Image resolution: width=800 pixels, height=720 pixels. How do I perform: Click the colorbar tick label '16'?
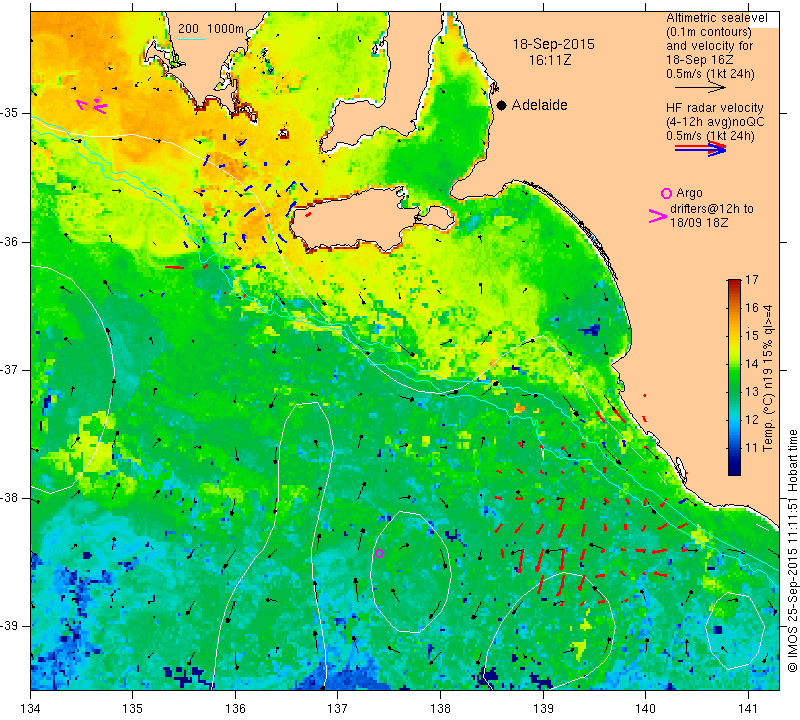pos(752,307)
